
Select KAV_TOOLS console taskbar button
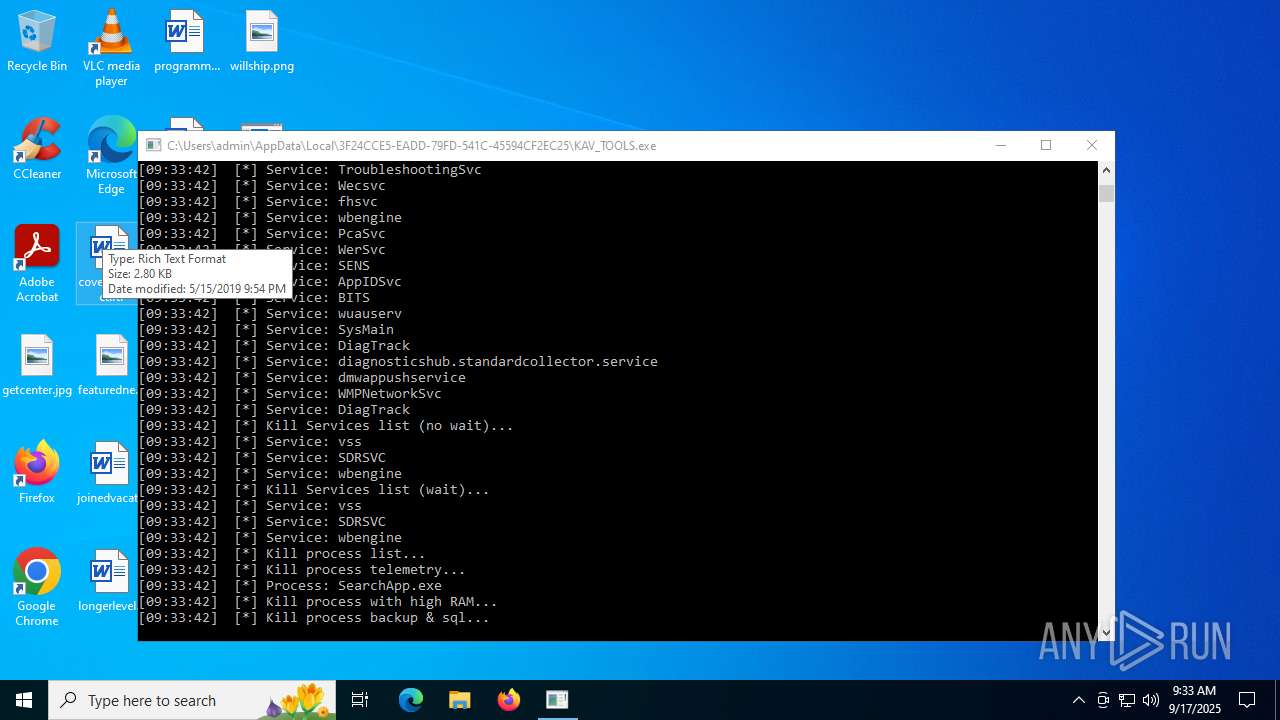(557, 700)
